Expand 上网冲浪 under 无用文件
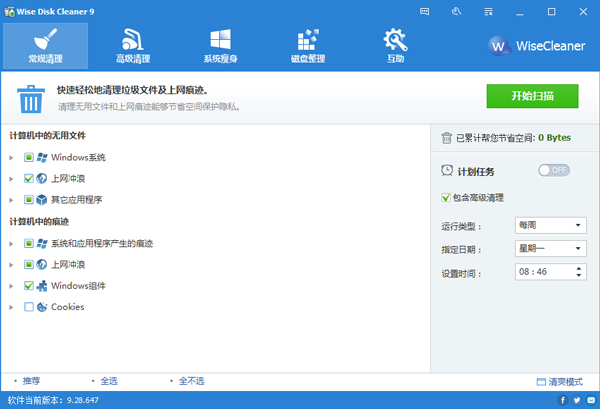This screenshot has width=600, height=409. 11,179
